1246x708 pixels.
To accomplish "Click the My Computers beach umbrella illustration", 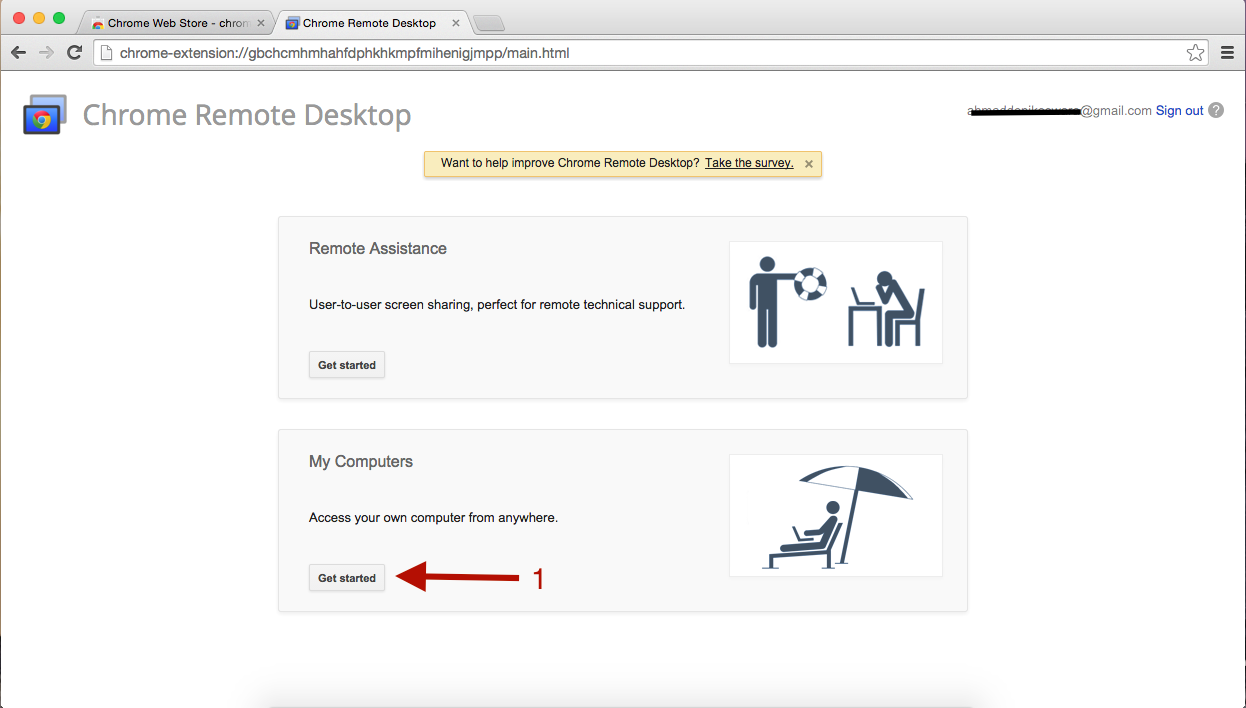I will (836, 516).
